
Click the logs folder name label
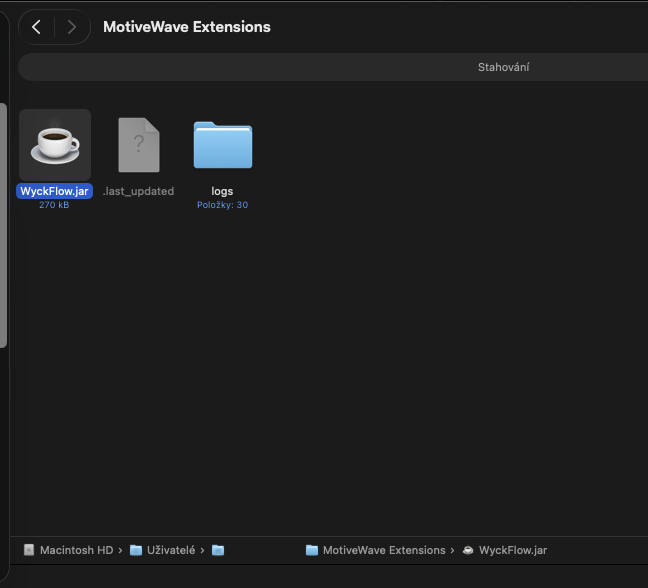222,191
